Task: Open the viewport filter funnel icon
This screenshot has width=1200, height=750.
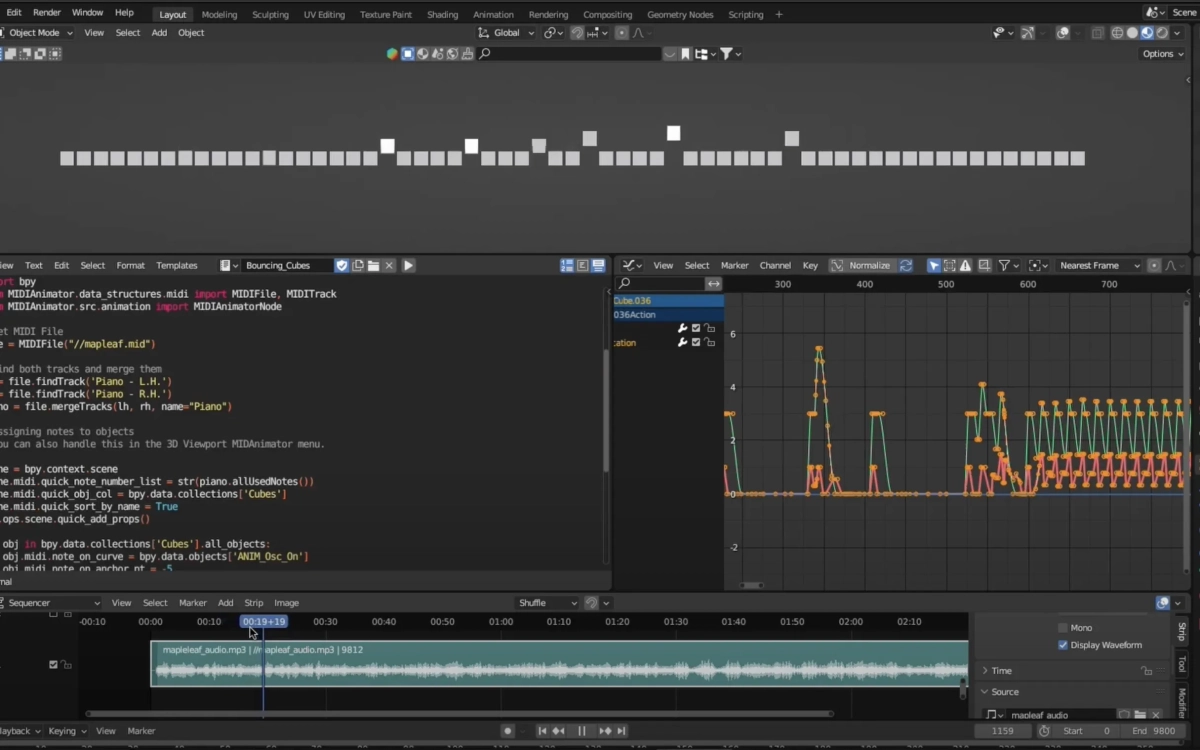Action: (727, 54)
